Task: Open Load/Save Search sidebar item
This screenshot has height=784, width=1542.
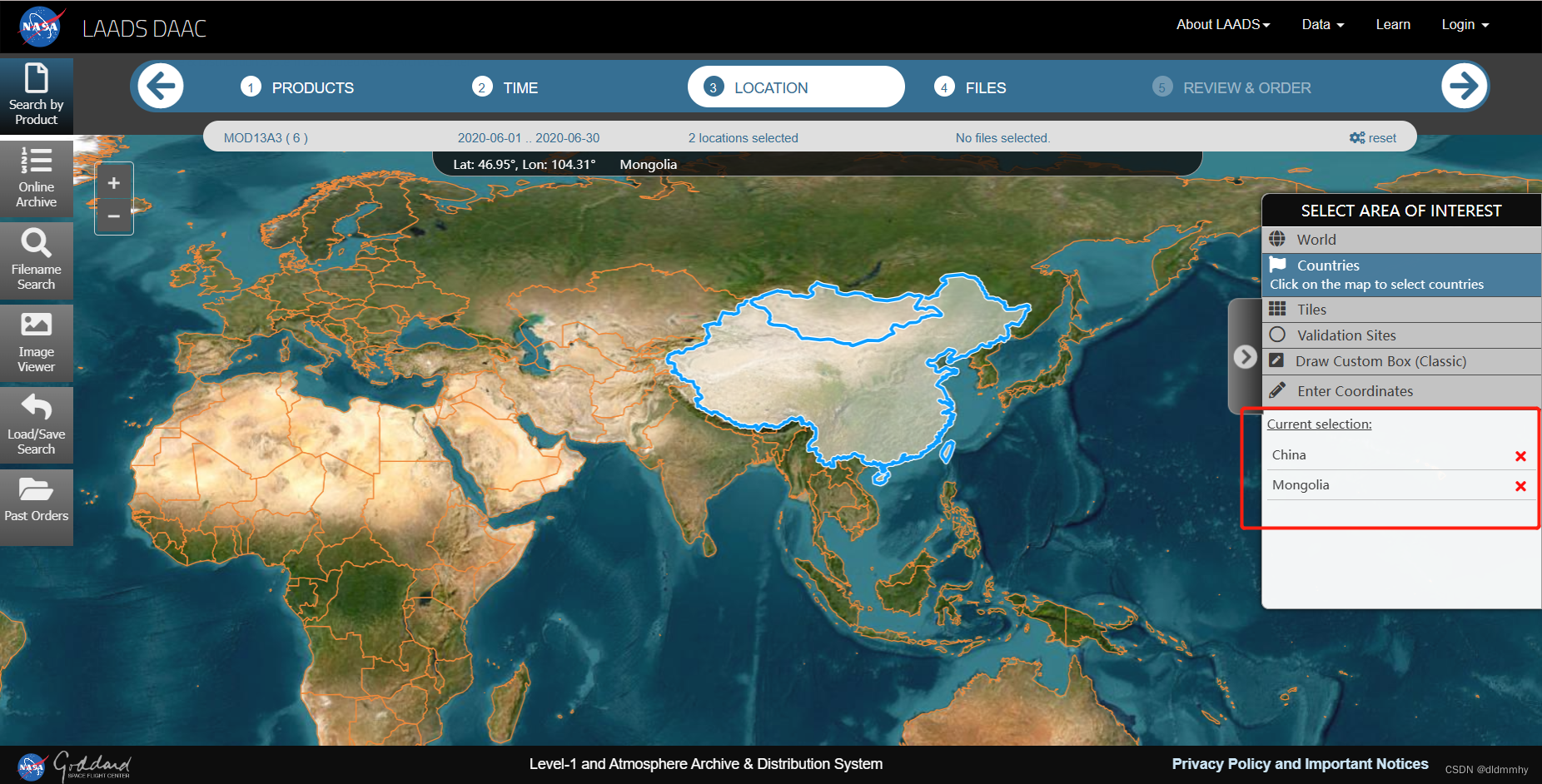Action: pyautogui.click(x=37, y=425)
